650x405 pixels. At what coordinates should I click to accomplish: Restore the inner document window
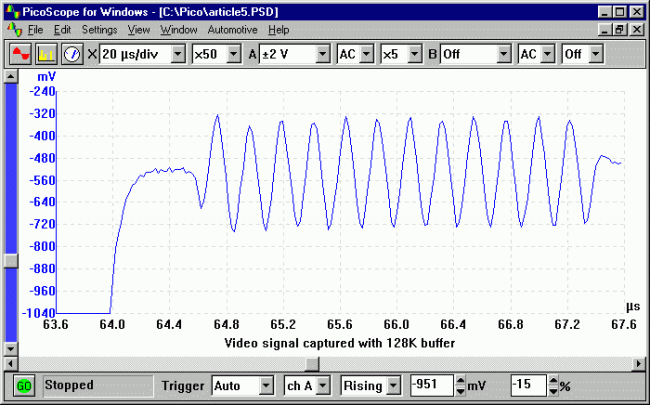point(621,30)
